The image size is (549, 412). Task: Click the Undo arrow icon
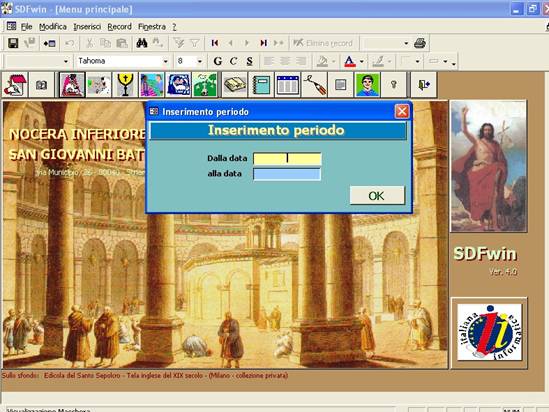pyautogui.click(x=69, y=43)
